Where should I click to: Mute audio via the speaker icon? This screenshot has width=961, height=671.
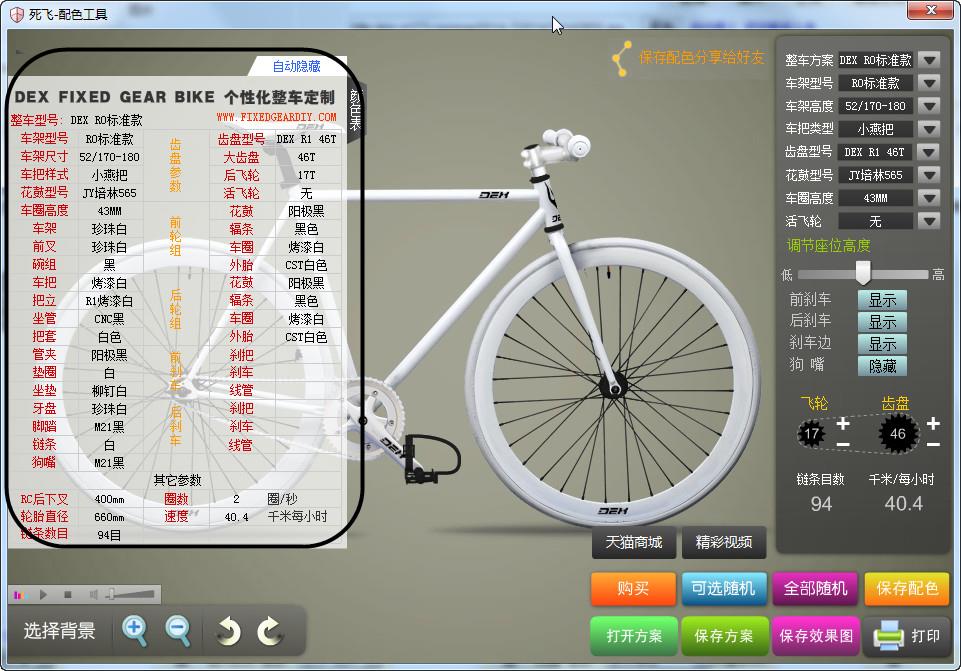click(x=93, y=594)
